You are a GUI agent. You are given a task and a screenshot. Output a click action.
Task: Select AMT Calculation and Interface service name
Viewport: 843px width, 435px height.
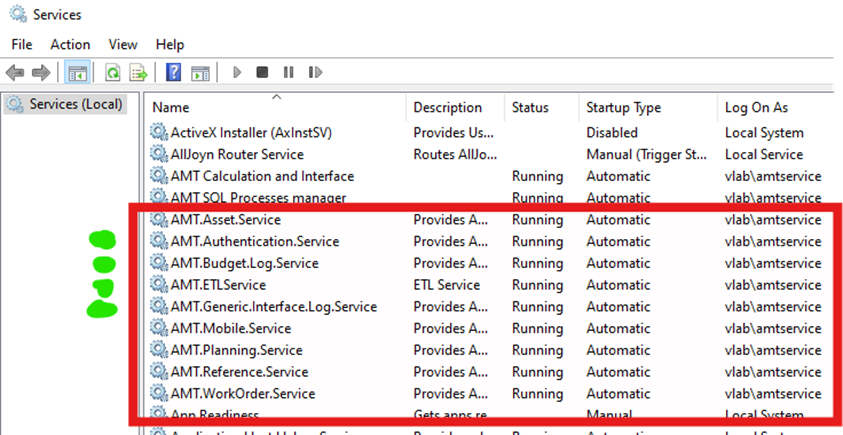tap(262, 176)
